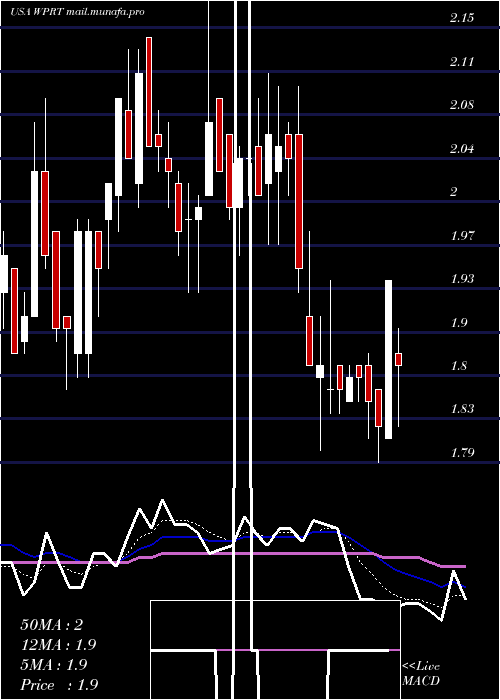Image resolution: width=500 pixels, height=700 pixels.
Task: Click the 1.93 price axis label
Action: coord(462,279)
